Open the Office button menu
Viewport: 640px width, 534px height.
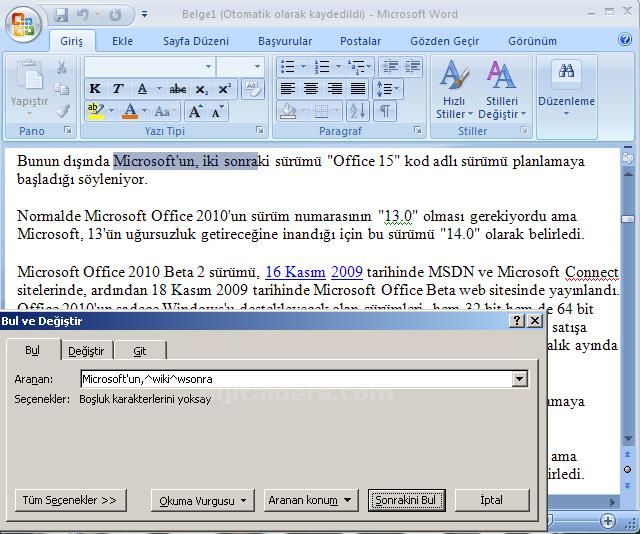(23, 25)
